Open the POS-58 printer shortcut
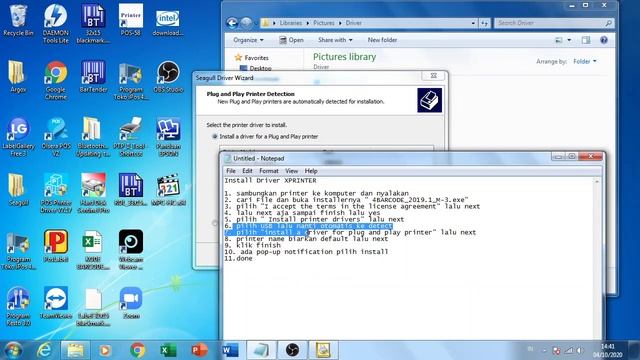Viewport: 640px width, 360px height. tap(131, 20)
